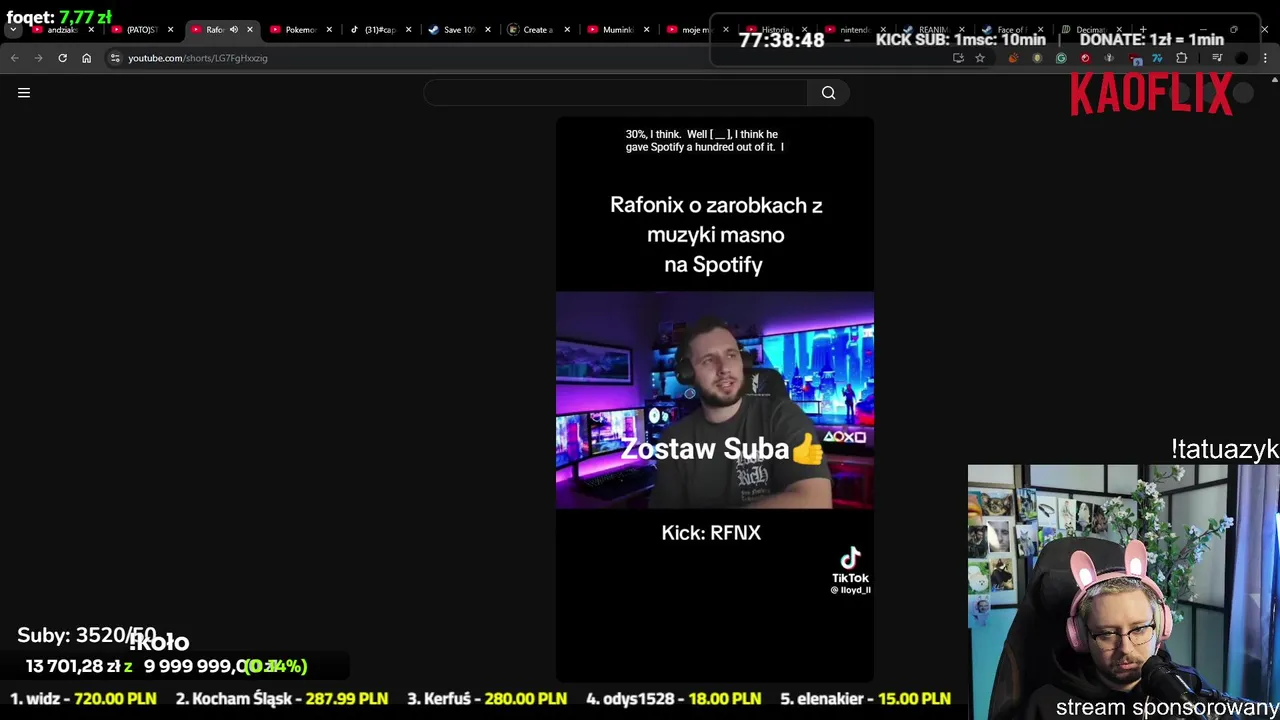Image resolution: width=1280 pixels, height=720 pixels.
Task: Bookmark this page with the star icon
Action: pyautogui.click(x=980, y=58)
